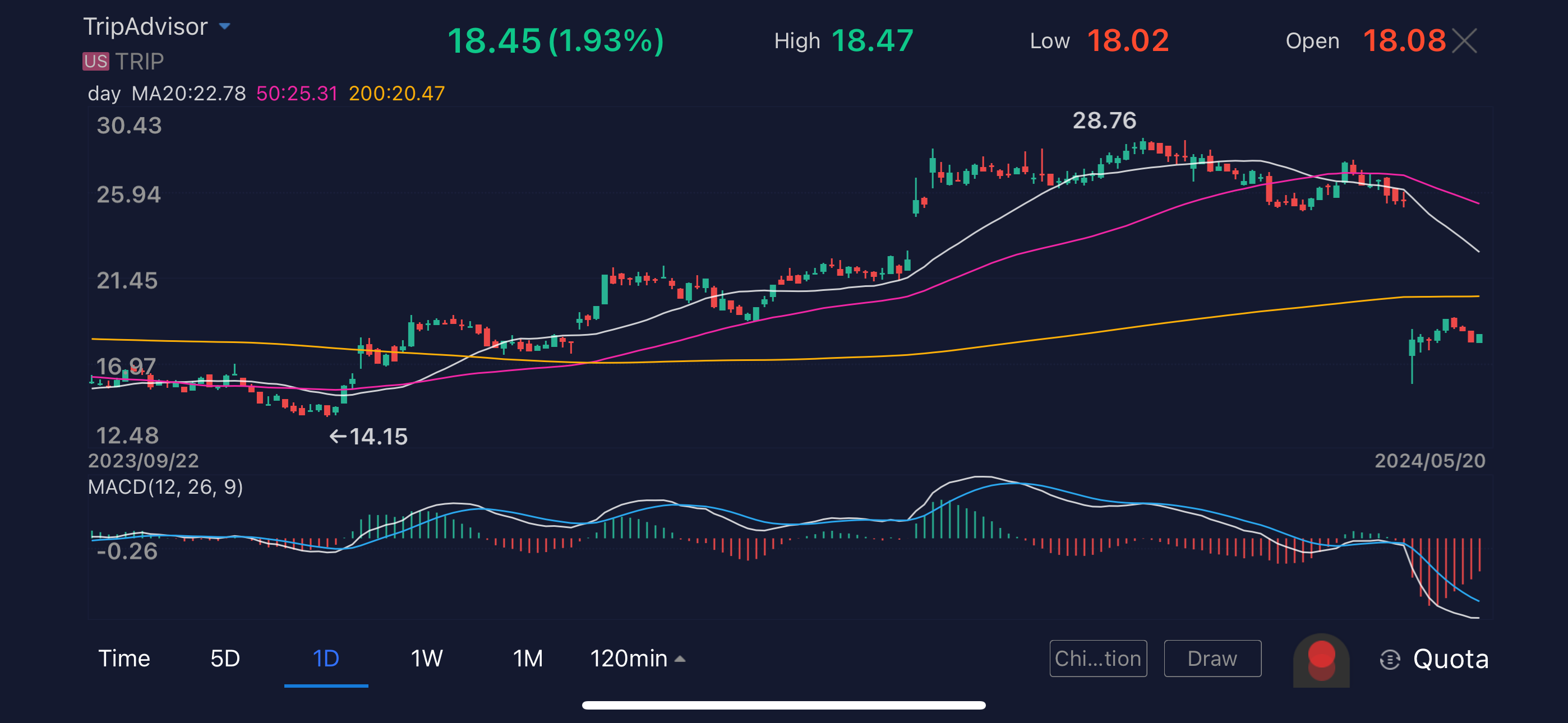This screenshot has height=723, width=1568.
Task: Tap the pink MA 50:25.31 label
Action: pyautogui.click(x=297, y=93)
